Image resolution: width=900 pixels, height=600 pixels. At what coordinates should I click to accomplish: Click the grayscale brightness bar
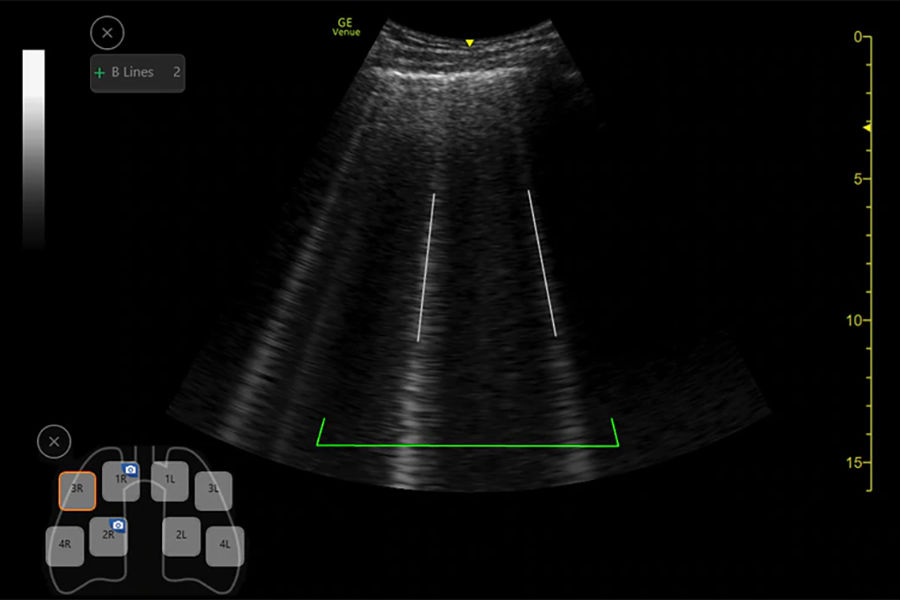[x=33, y=148]
